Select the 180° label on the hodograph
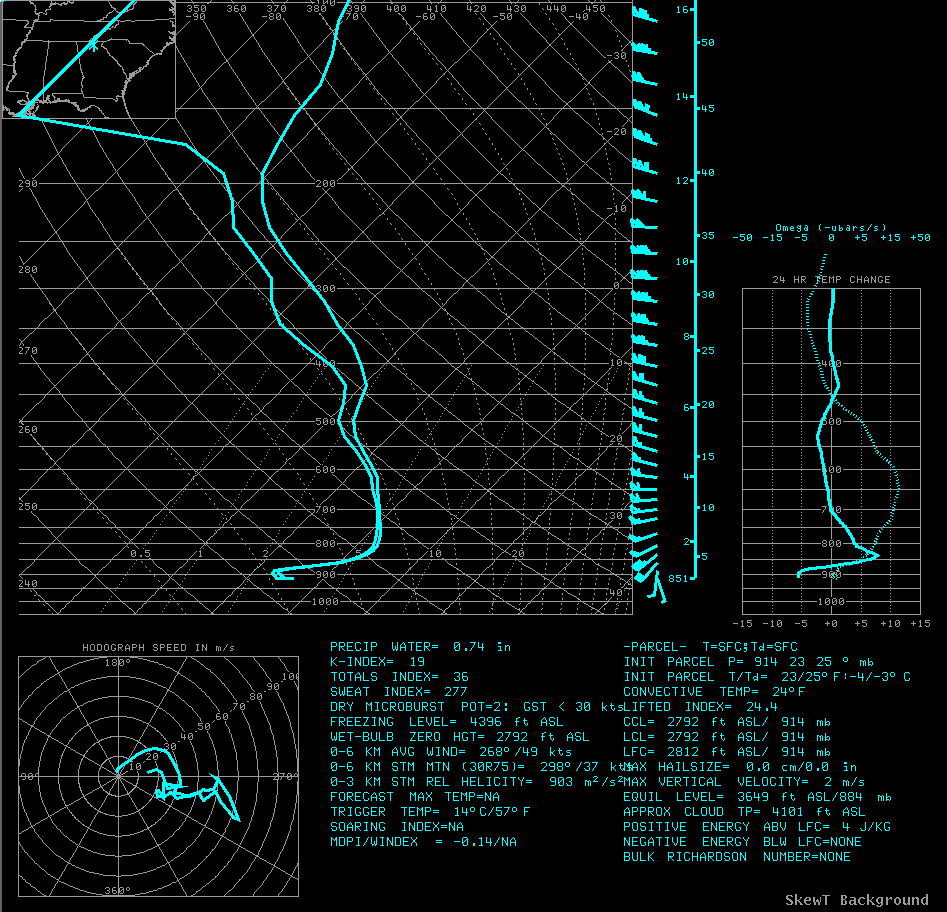The image size is (947, 912). [x=118, y=663]
